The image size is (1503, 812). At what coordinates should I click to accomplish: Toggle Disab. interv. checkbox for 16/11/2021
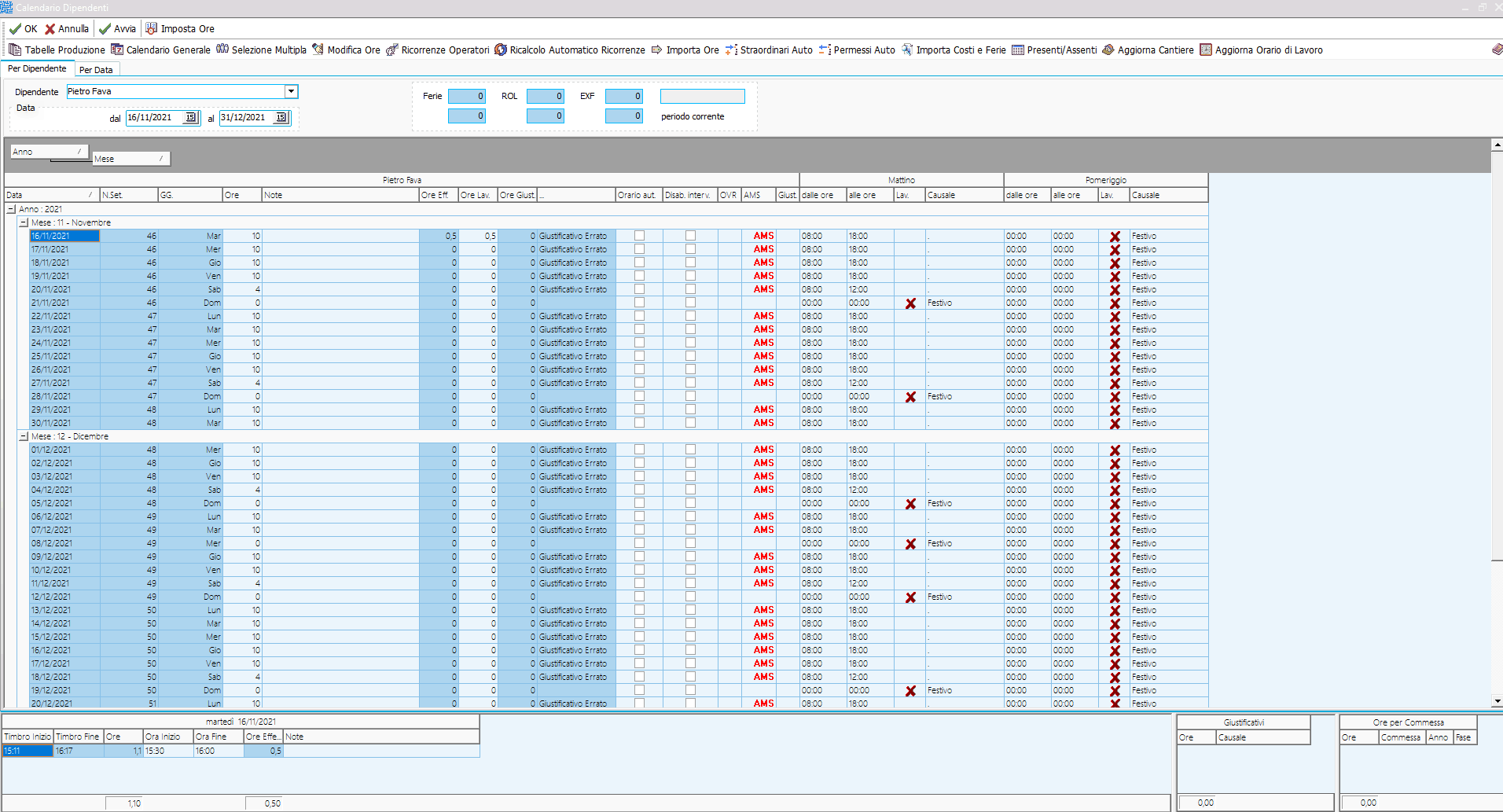tap(690, 236)
